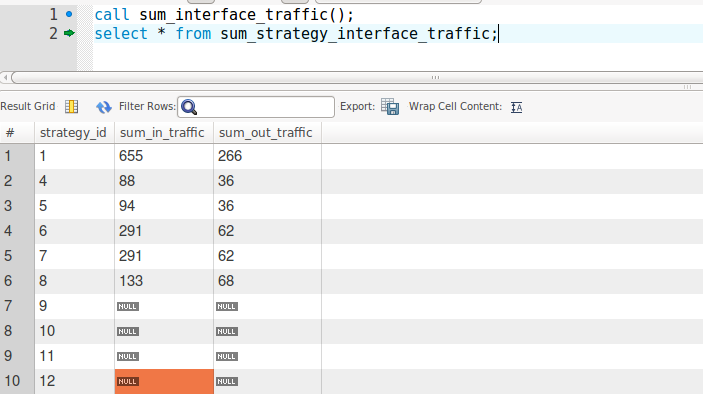Select sum_out_traffic 62 in strategy_id 7 row
Image resolution: width=703 pixels, height=411 pixels.
coord(268,256)
